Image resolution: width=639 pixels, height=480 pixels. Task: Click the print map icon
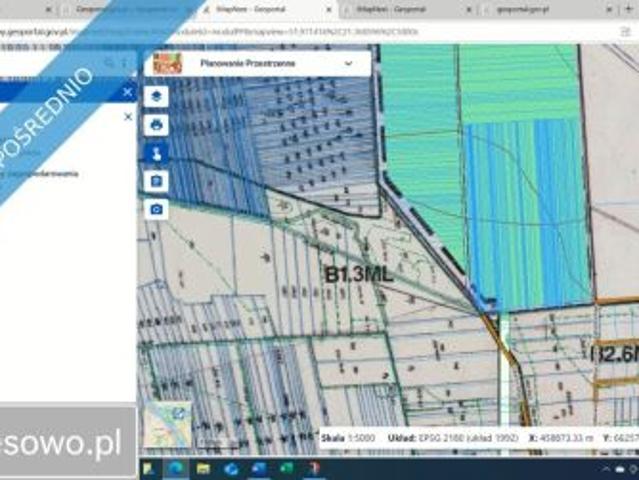[x=156, y=125]
